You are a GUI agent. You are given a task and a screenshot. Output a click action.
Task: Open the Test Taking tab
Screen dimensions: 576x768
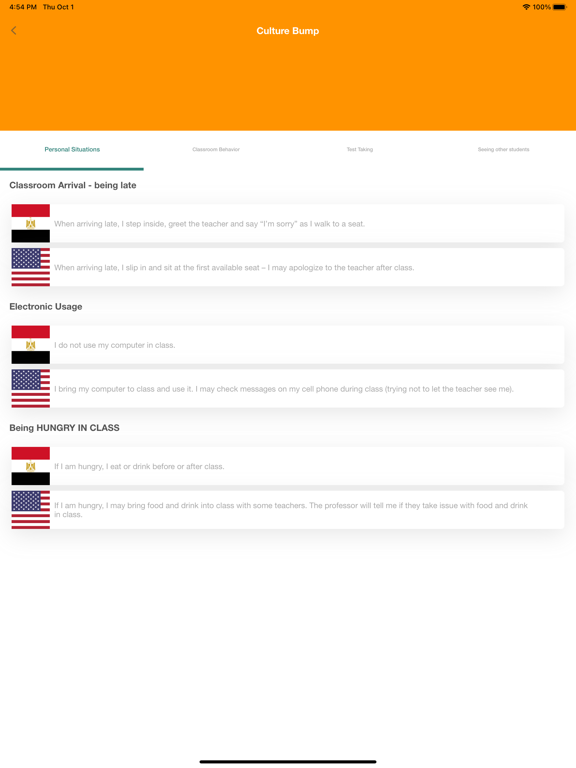point(360,149)
